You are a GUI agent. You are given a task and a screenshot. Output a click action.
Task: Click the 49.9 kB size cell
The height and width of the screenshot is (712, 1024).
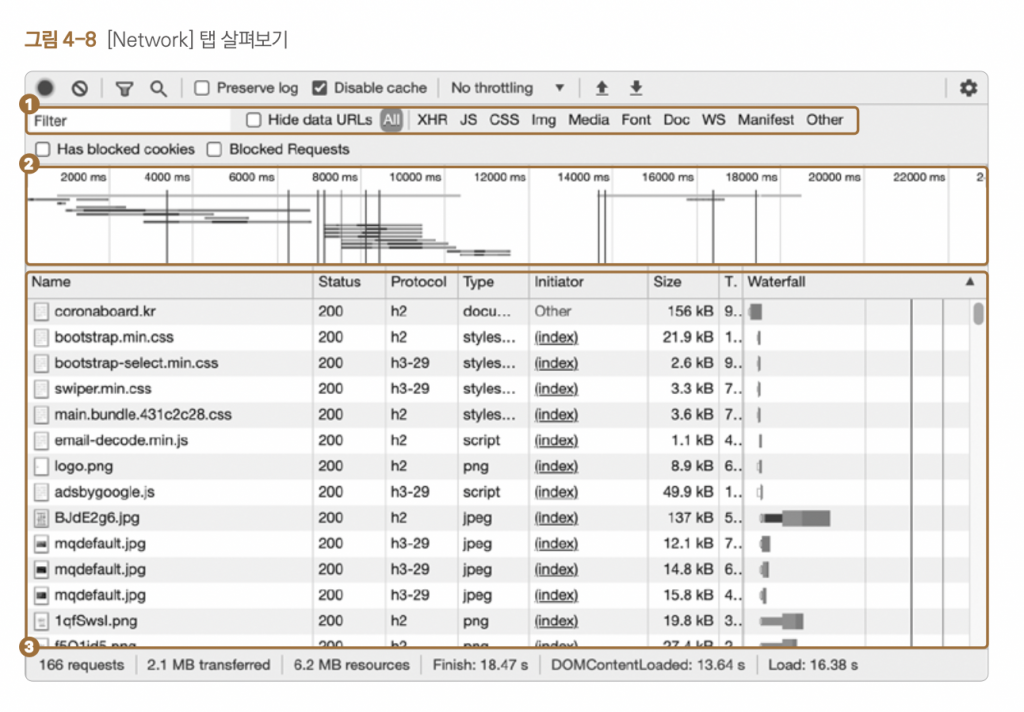688,492
